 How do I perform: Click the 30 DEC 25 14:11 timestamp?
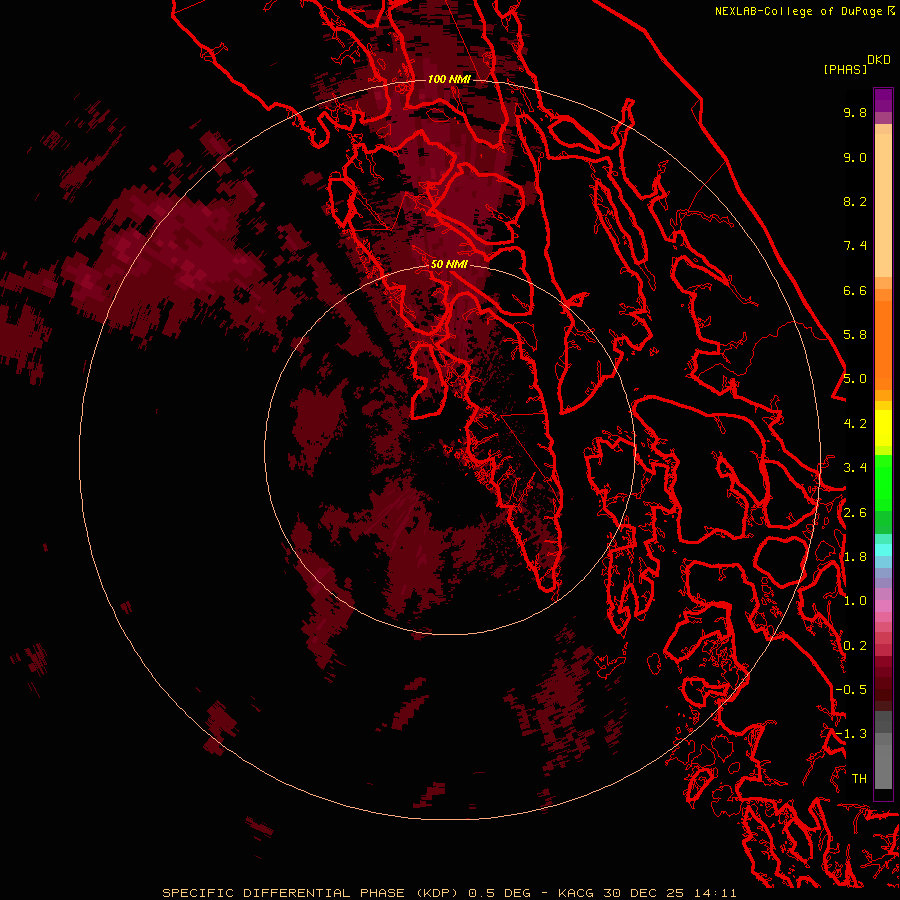click(670, 893)
